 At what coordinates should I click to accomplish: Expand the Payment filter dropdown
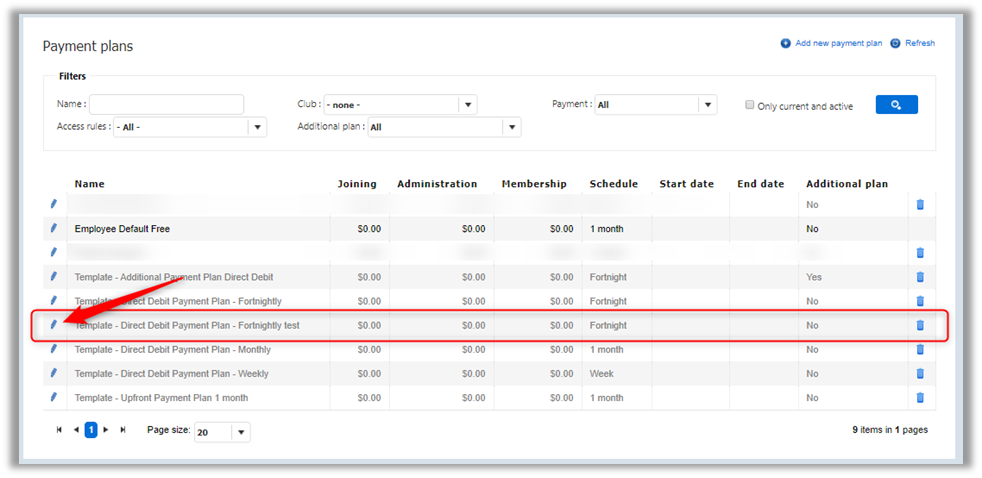[707, 105]
